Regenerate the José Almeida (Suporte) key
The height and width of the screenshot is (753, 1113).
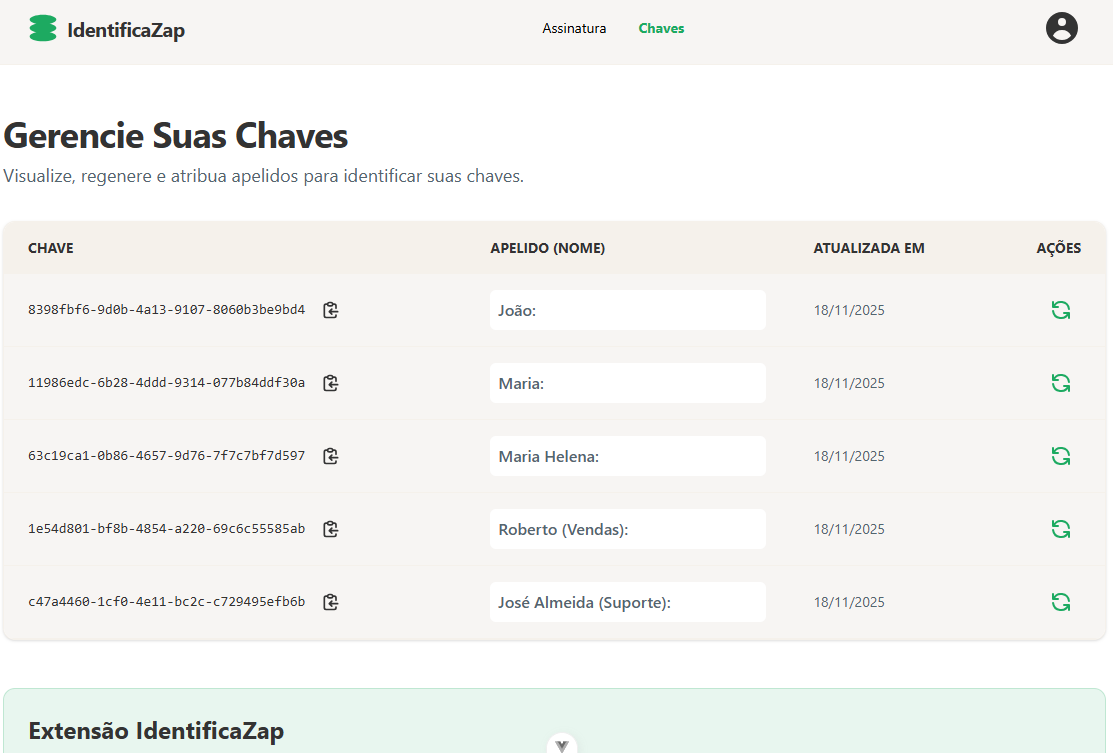coord(1061,602)
